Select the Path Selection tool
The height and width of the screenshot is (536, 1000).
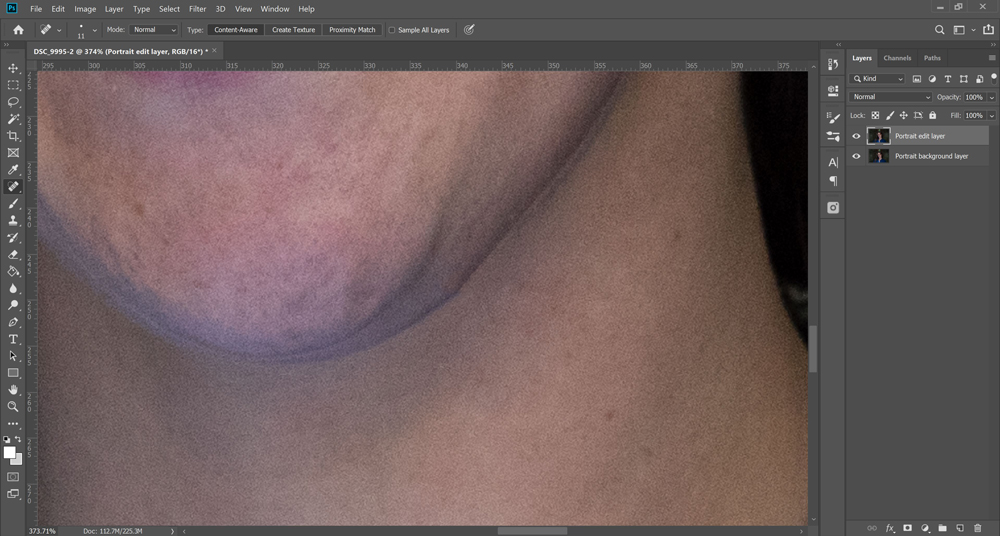[13, 356]
